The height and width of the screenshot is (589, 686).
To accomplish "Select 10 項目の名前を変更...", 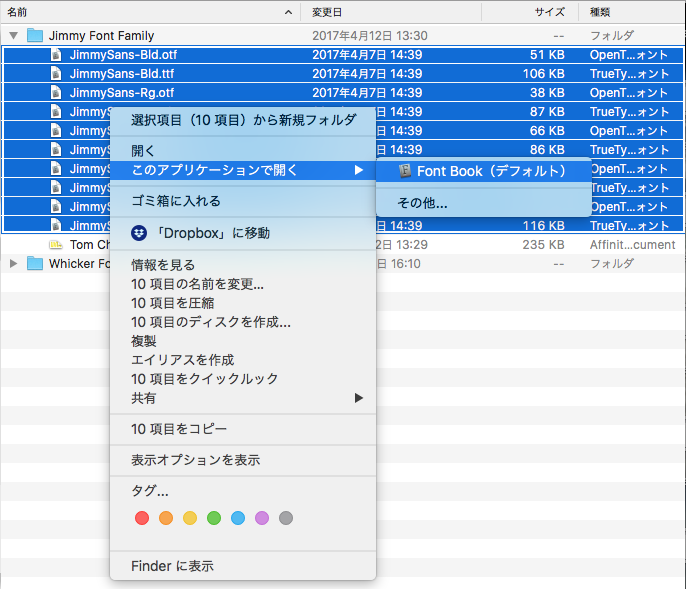I will coord(197,284).
